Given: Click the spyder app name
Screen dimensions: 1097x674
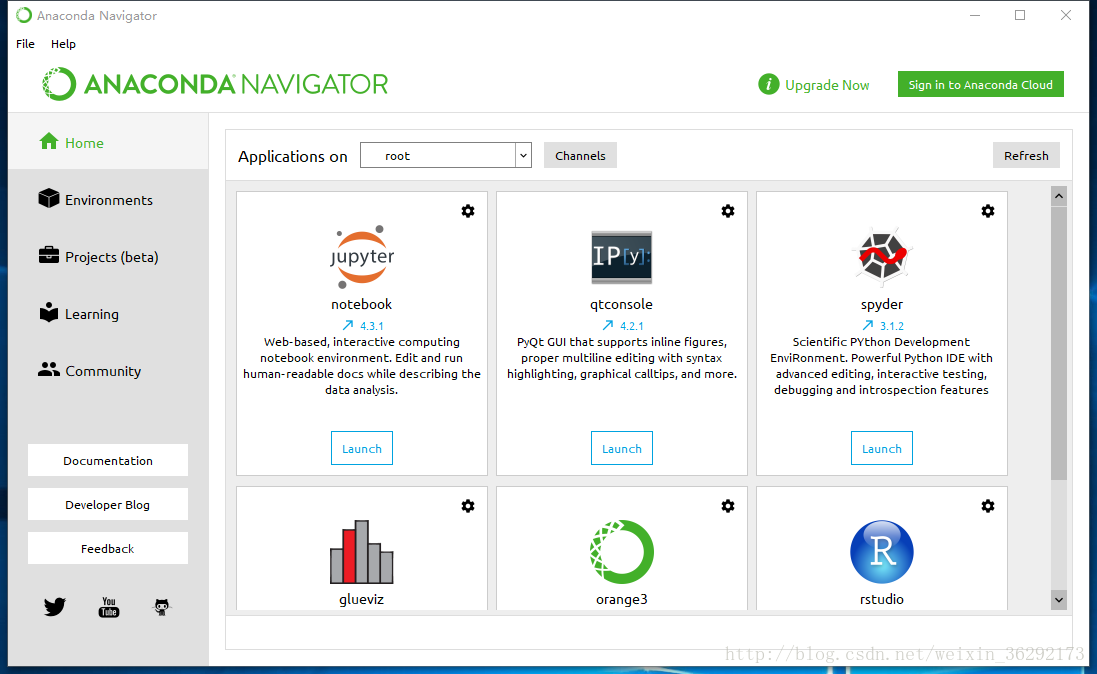Looking at the screenshot, I should click(x=882, y=304).
